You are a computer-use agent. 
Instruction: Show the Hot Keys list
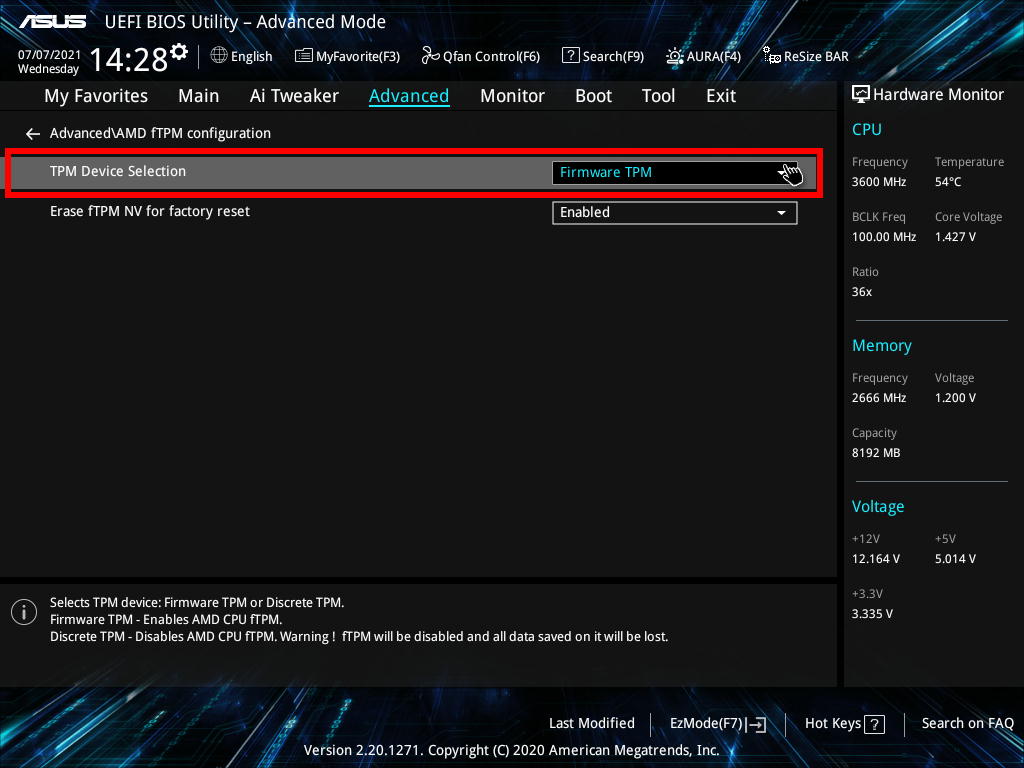(x=844, y=724)
